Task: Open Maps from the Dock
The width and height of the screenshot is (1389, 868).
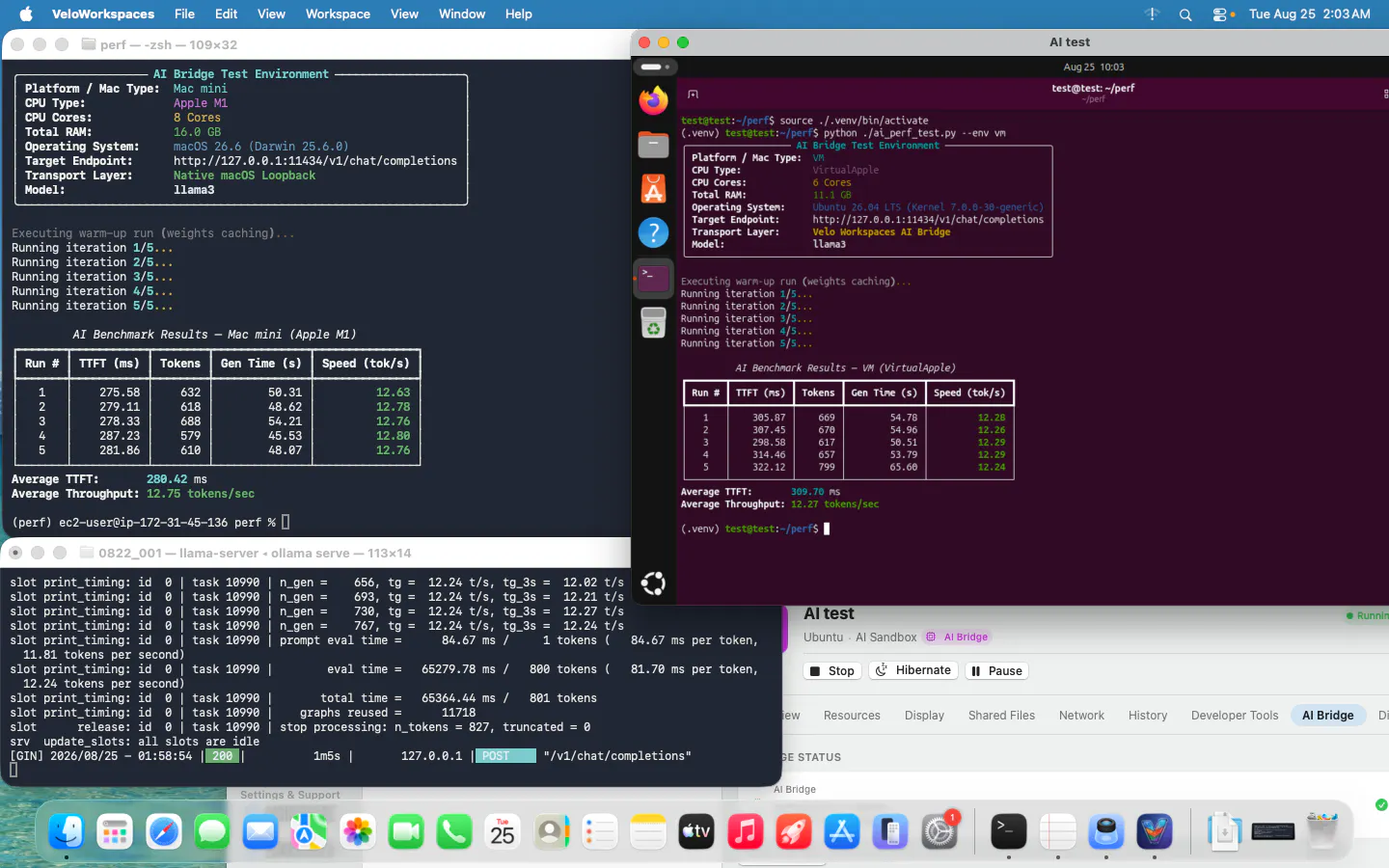Action: (x=309, y=831)
